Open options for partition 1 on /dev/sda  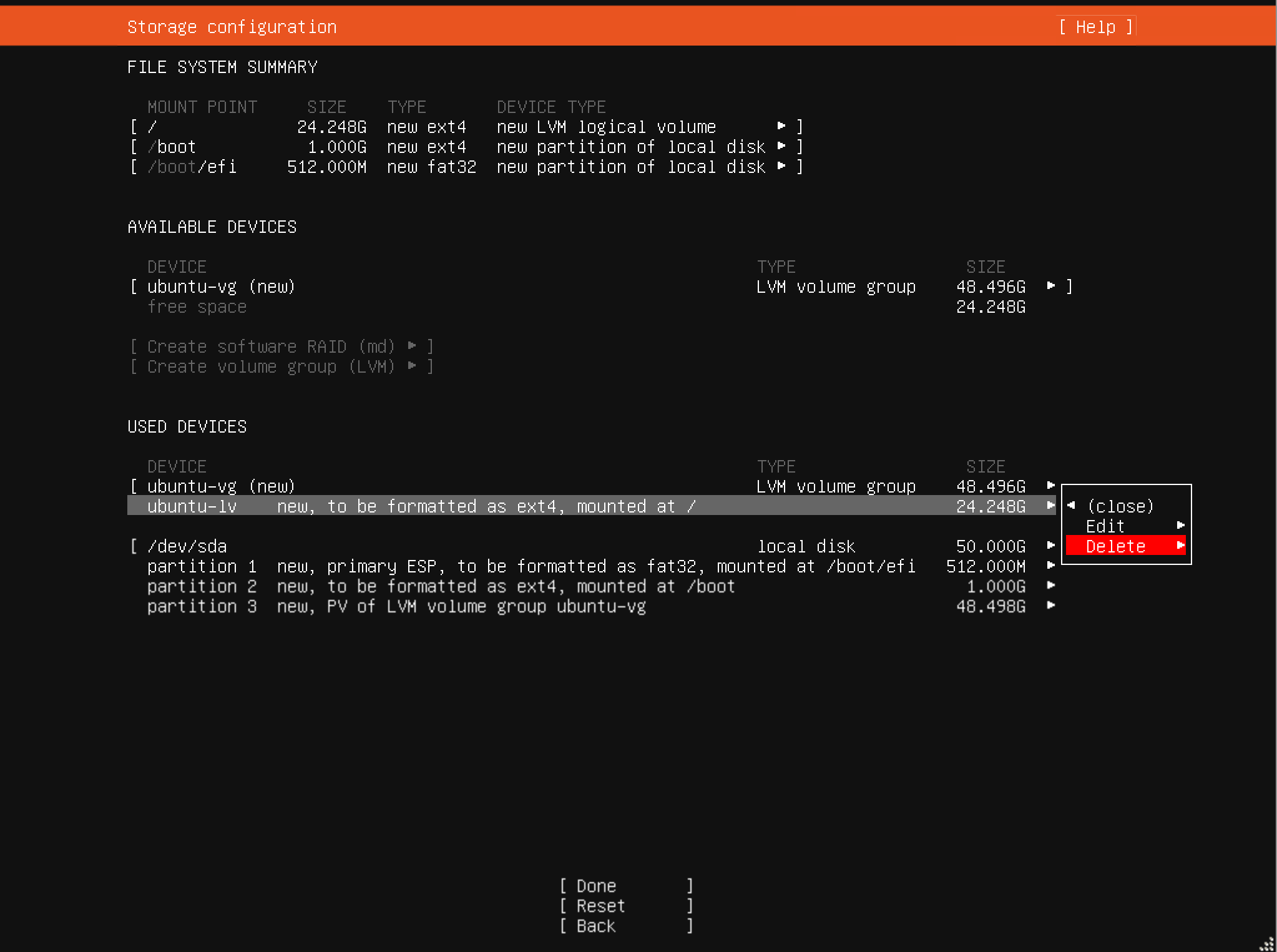pos(1050,566)
